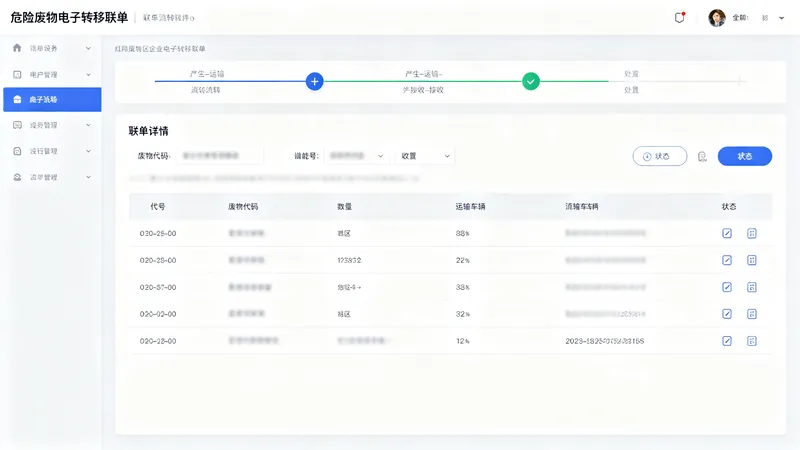Open the 收置 dropdown

[425, 156]
